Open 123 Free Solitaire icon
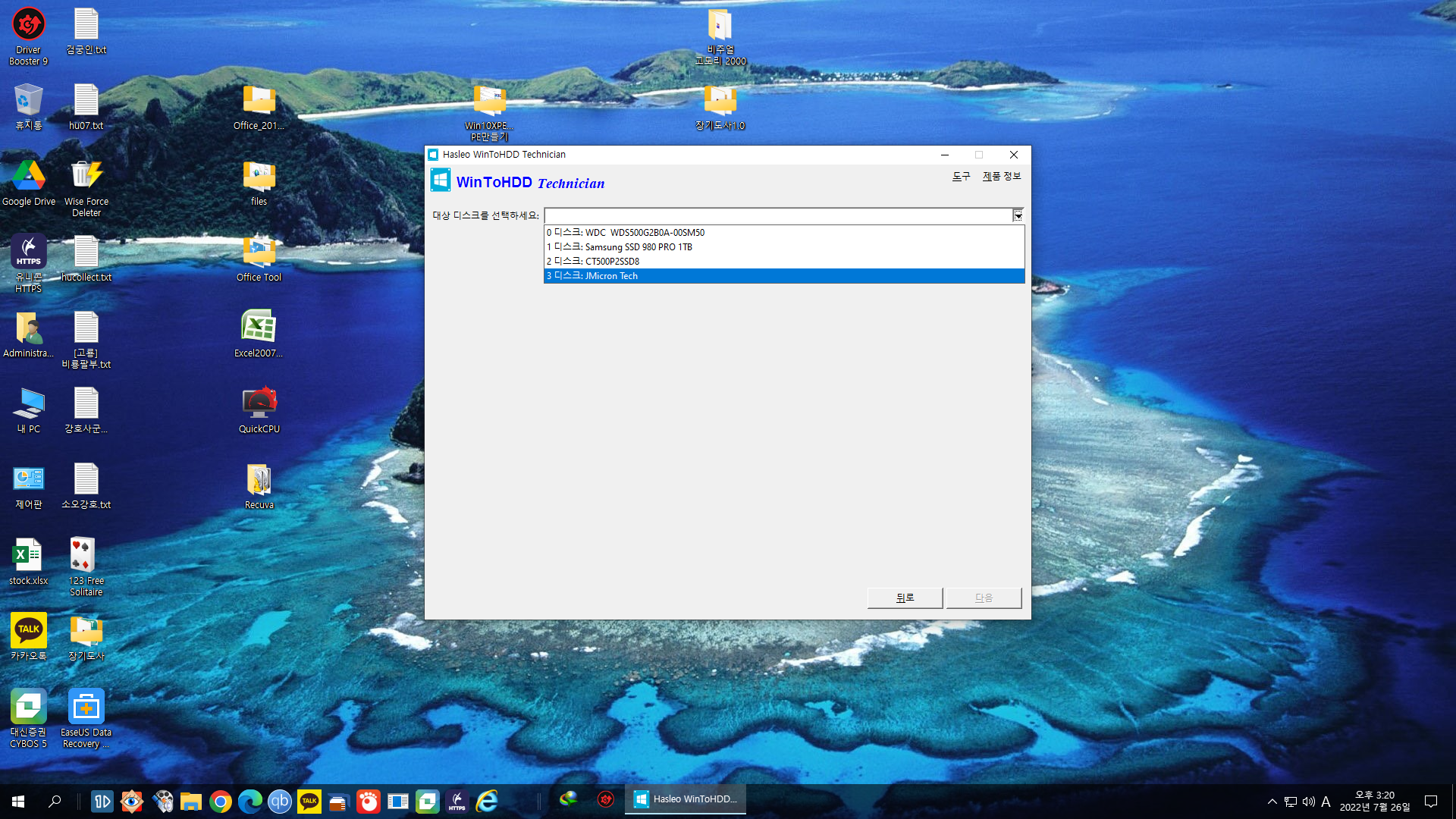1456x819 pixels. (86, 566)
